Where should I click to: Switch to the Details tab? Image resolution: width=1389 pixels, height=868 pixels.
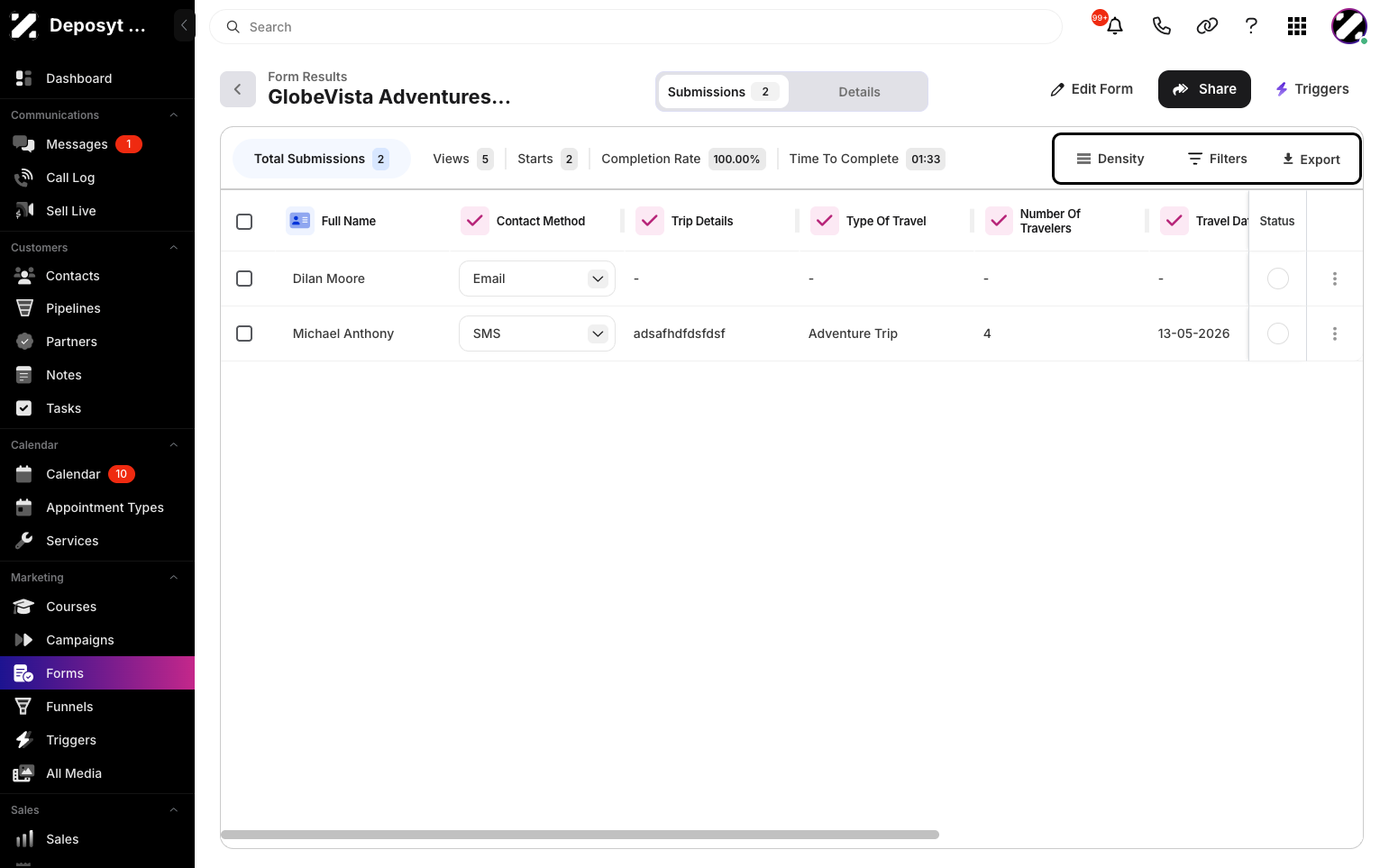[x=859, y=92]
